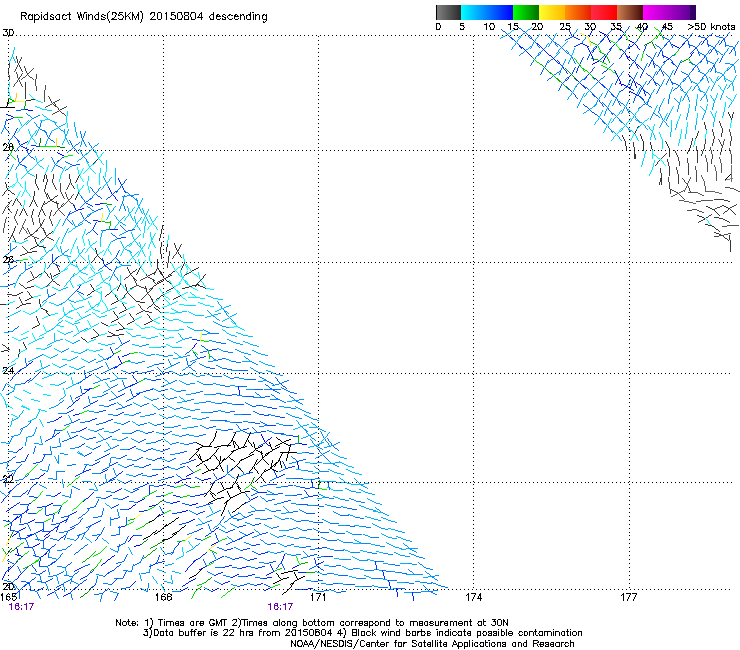Click the "5" label under the color scale
The width and height of the screenshot is (740, 650).
462,27
